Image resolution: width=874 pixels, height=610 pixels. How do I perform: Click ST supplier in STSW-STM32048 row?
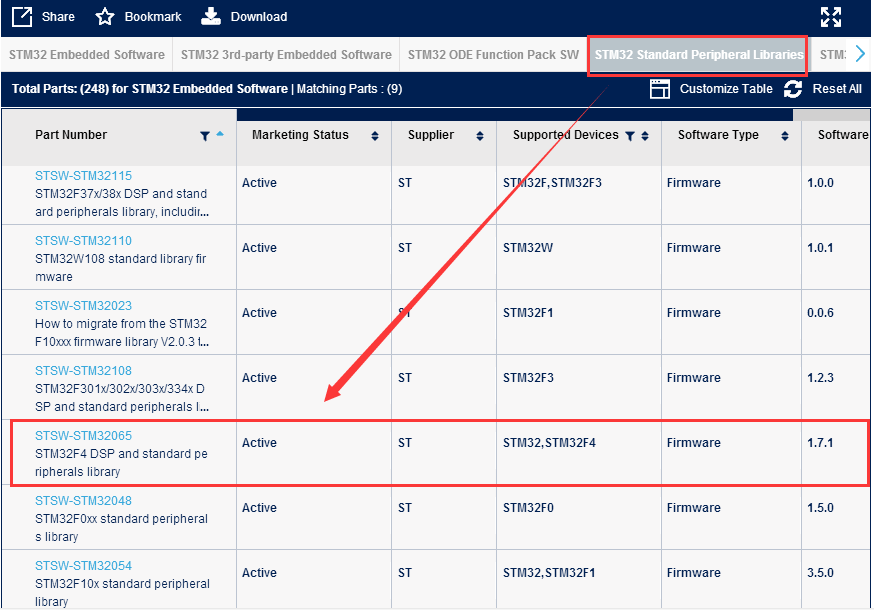tap(405, 508)
